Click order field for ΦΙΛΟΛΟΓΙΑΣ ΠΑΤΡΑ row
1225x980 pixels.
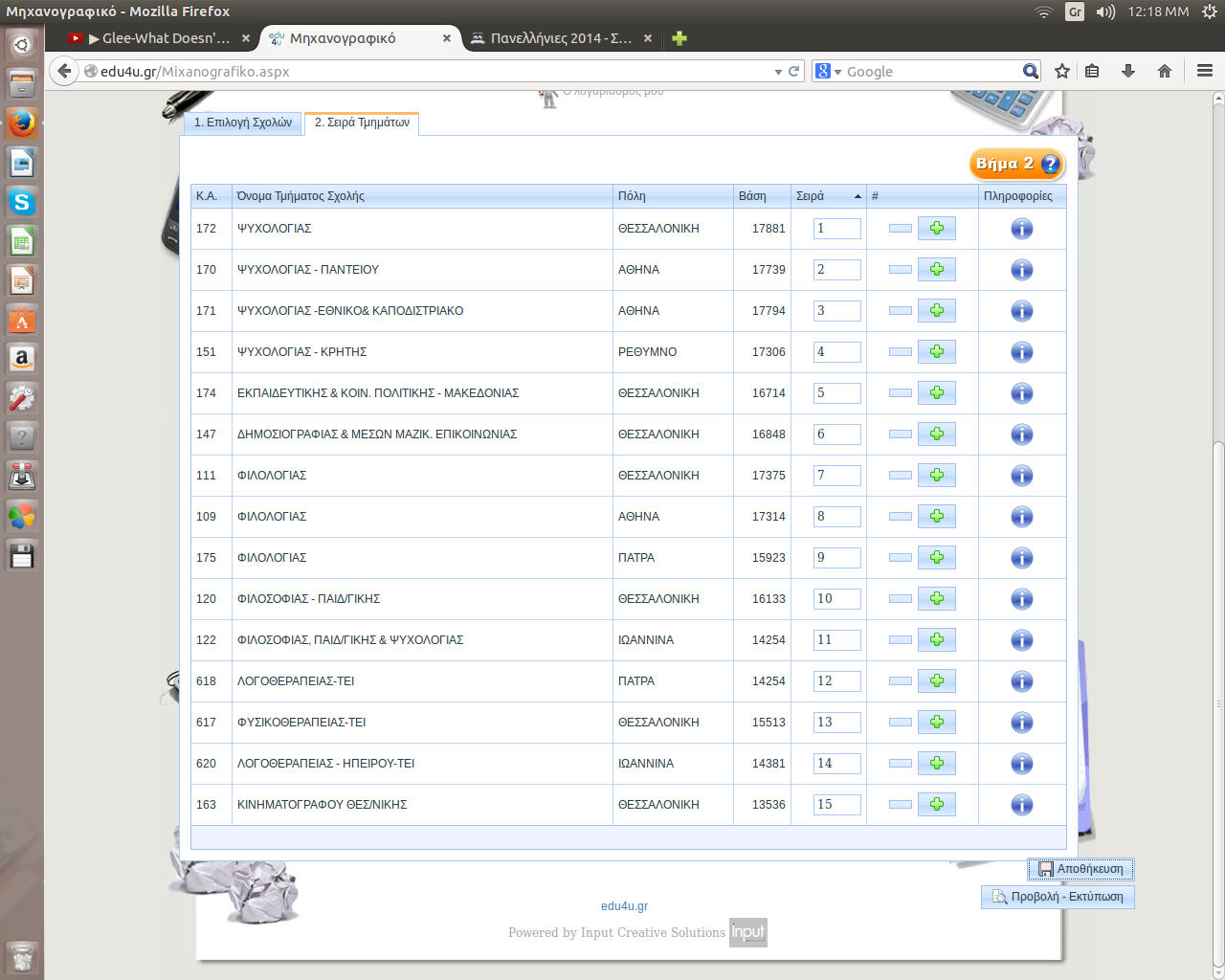point(836,558)
